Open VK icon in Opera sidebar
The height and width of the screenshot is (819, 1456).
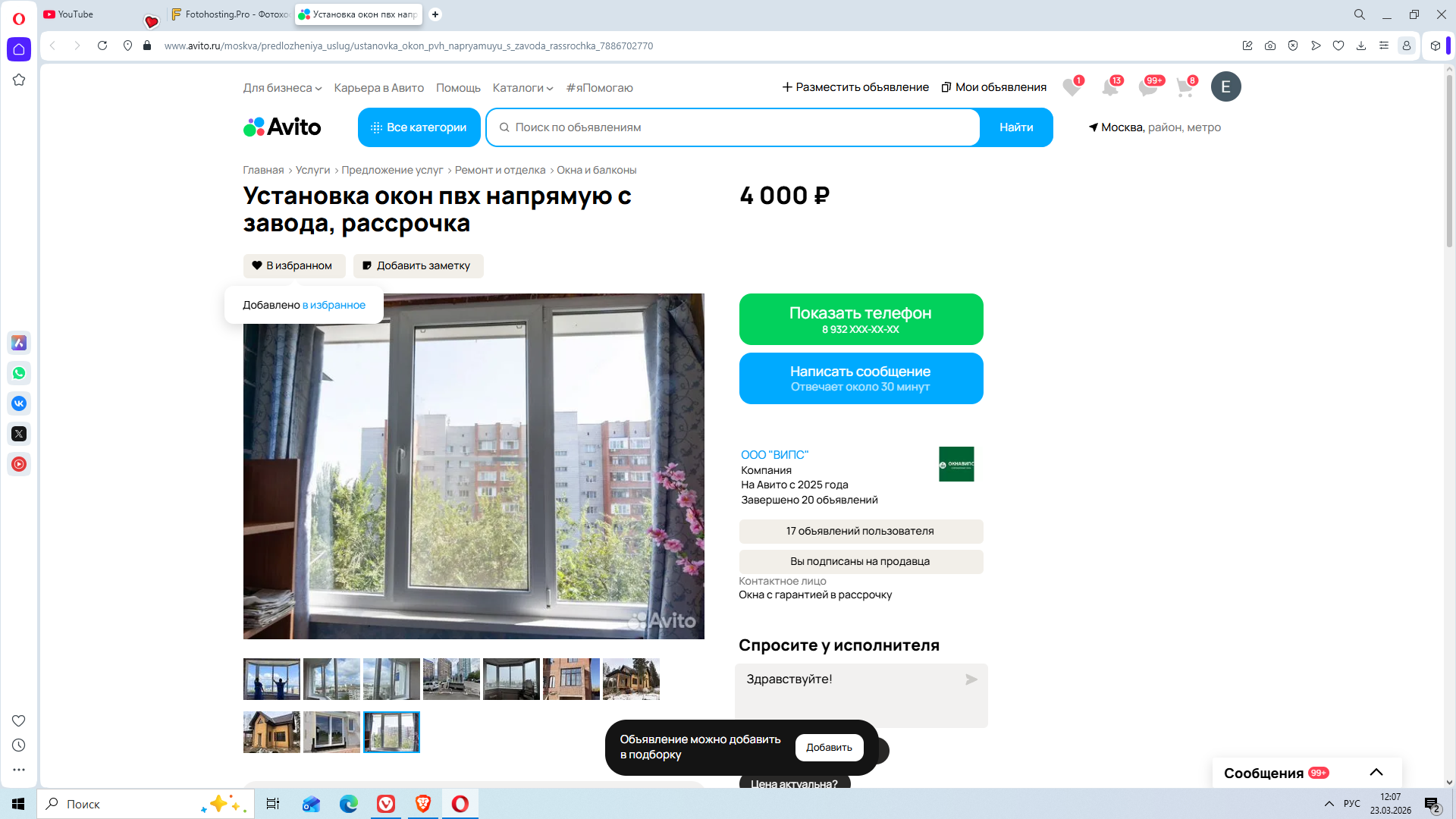coord(19,403)
